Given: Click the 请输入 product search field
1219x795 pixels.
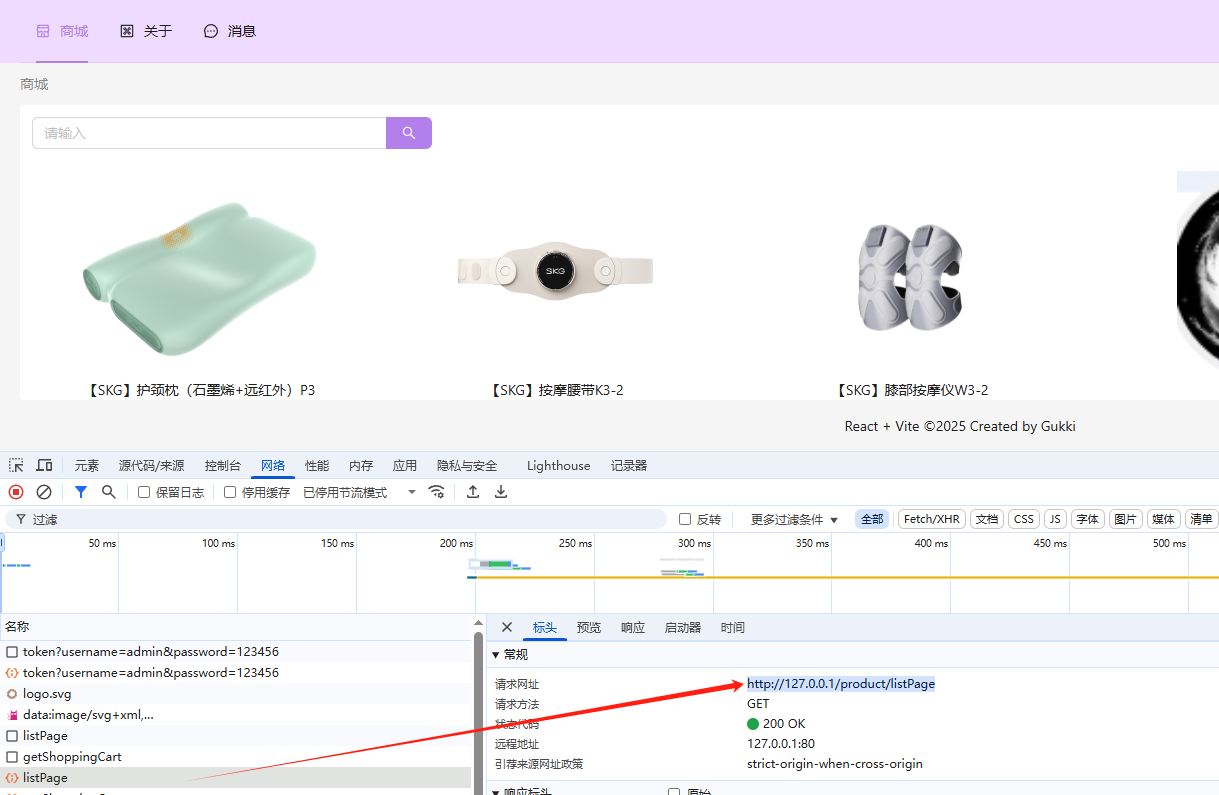Looking at the screenshot, I should [209, 133].
